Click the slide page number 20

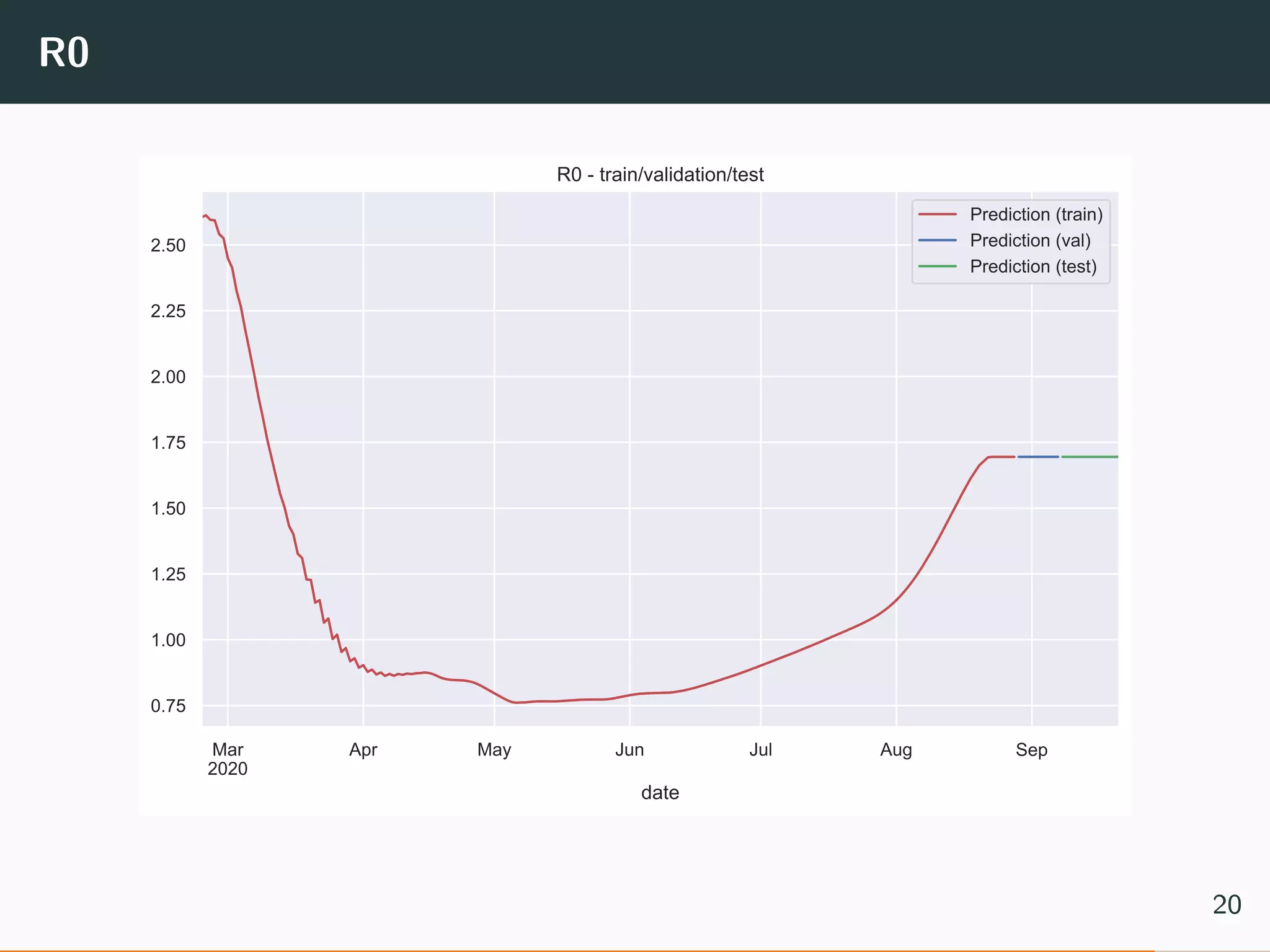pos(1226,905)
